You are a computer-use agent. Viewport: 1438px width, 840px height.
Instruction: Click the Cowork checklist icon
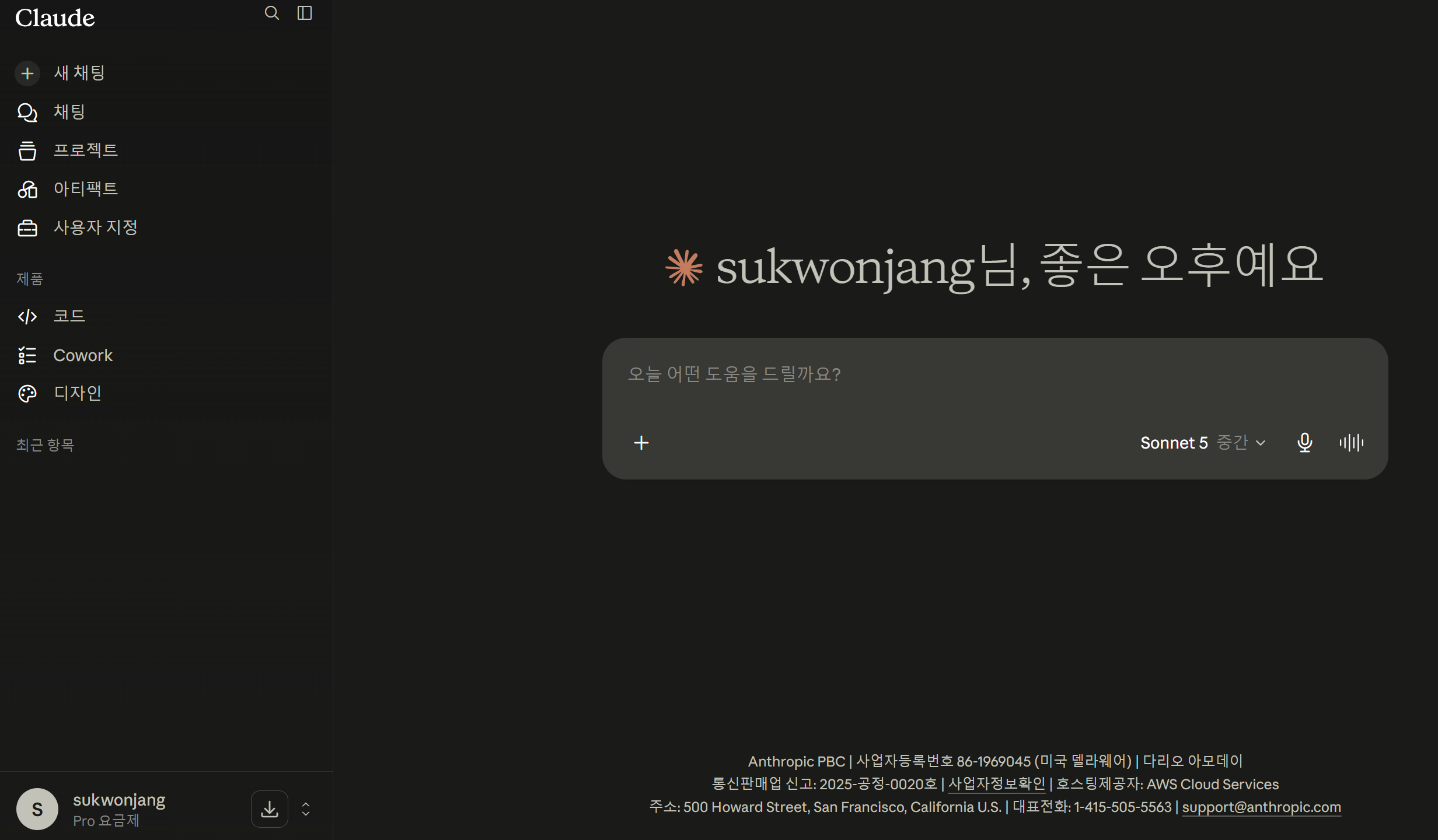[27, 355]
